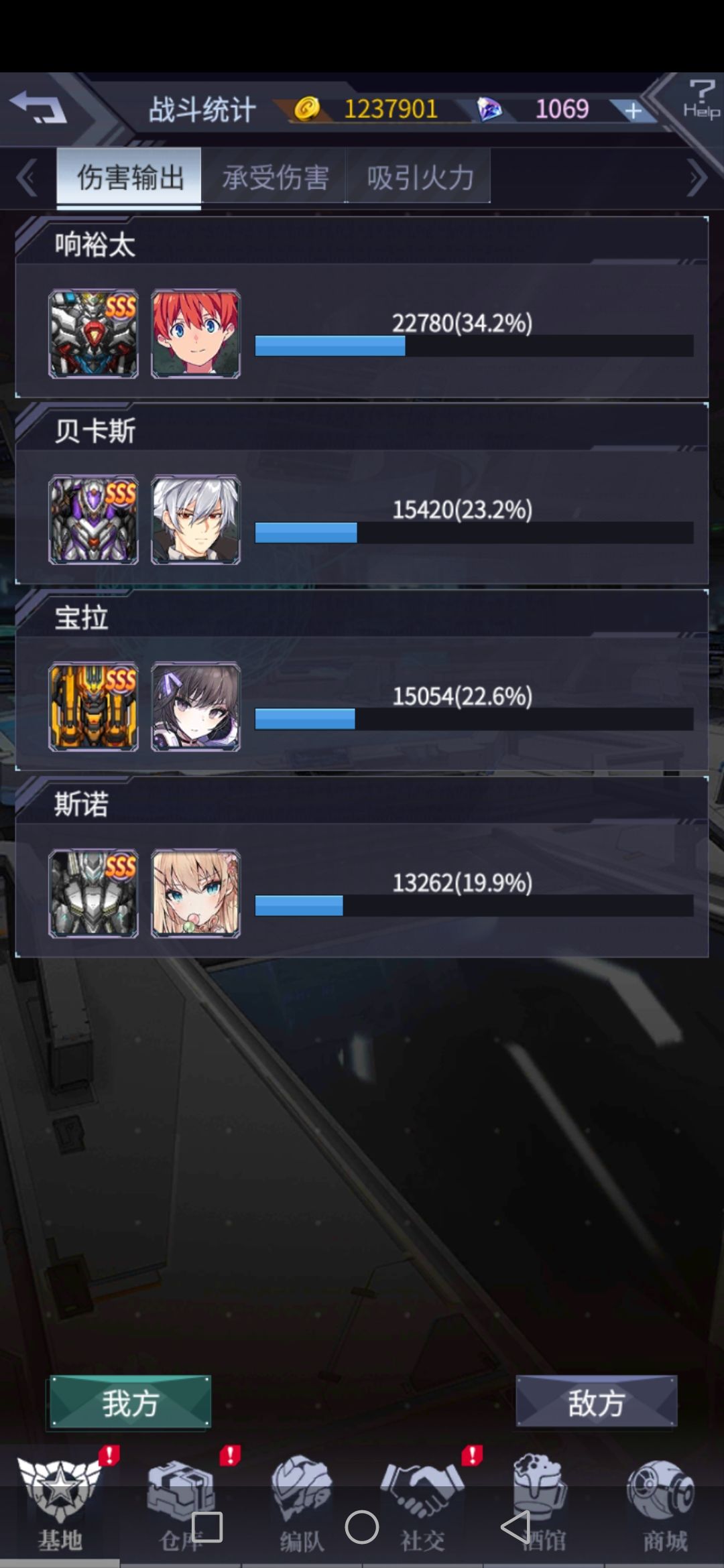Switch to 我方 side statistics
The width and height of the screenshot is (724, 1568).
point(129,1402)
